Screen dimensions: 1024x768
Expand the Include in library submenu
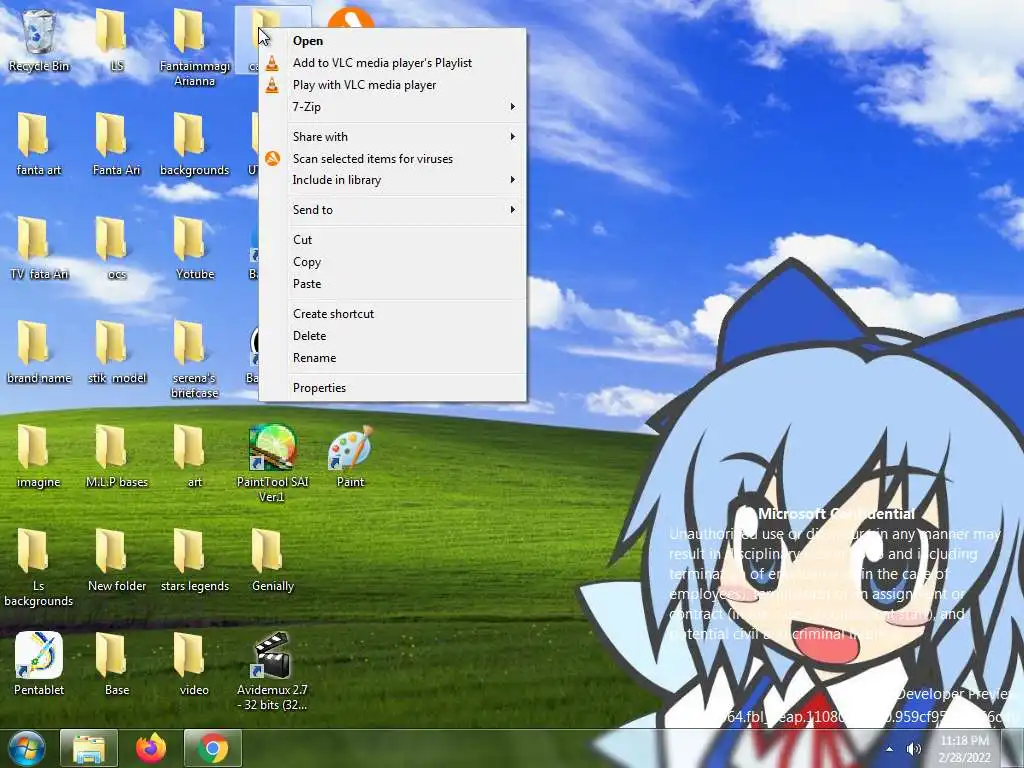tap(392, 180)
